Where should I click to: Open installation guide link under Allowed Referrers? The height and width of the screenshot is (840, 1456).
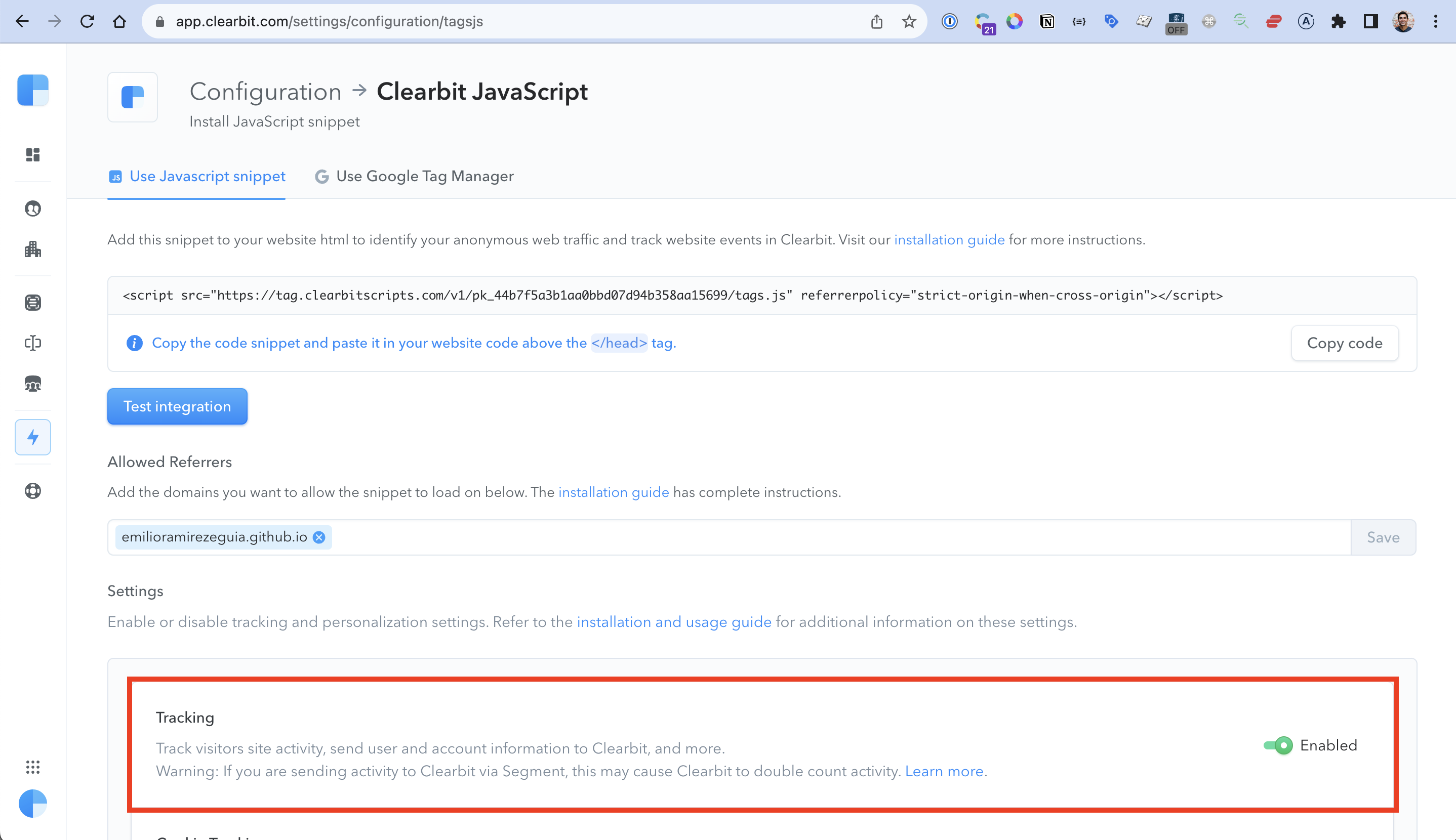pyautogui.click(x=614, y=492)
